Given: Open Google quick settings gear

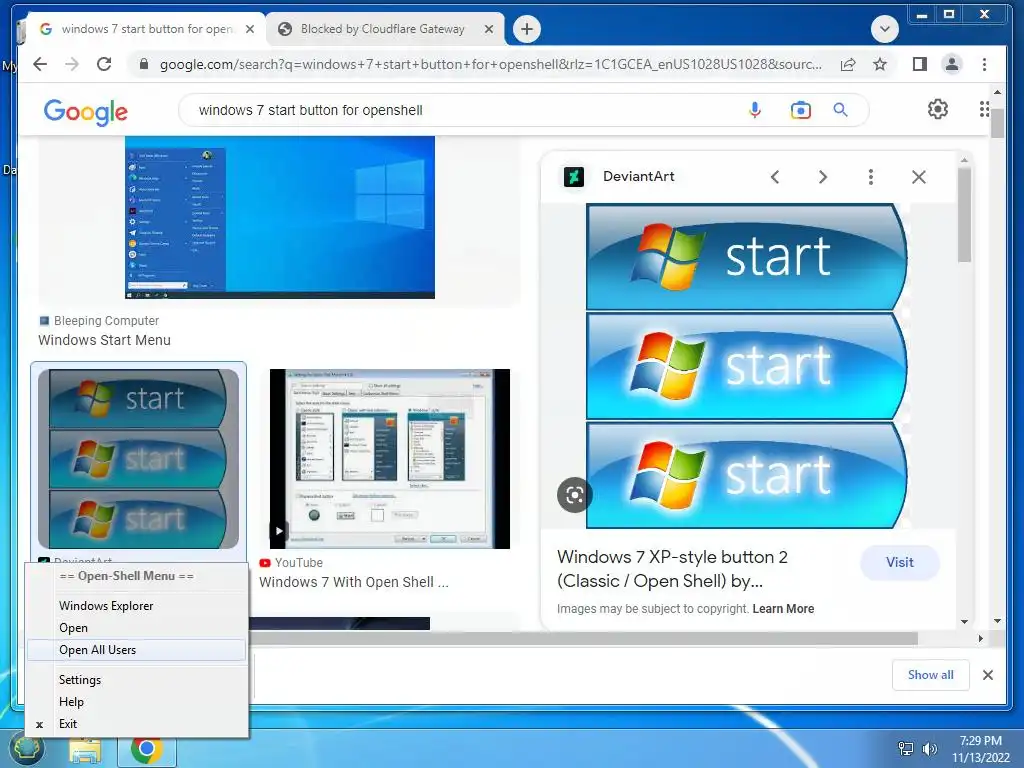Looking at the screenshot, I should pyautogui.click(x=938, y=109).
